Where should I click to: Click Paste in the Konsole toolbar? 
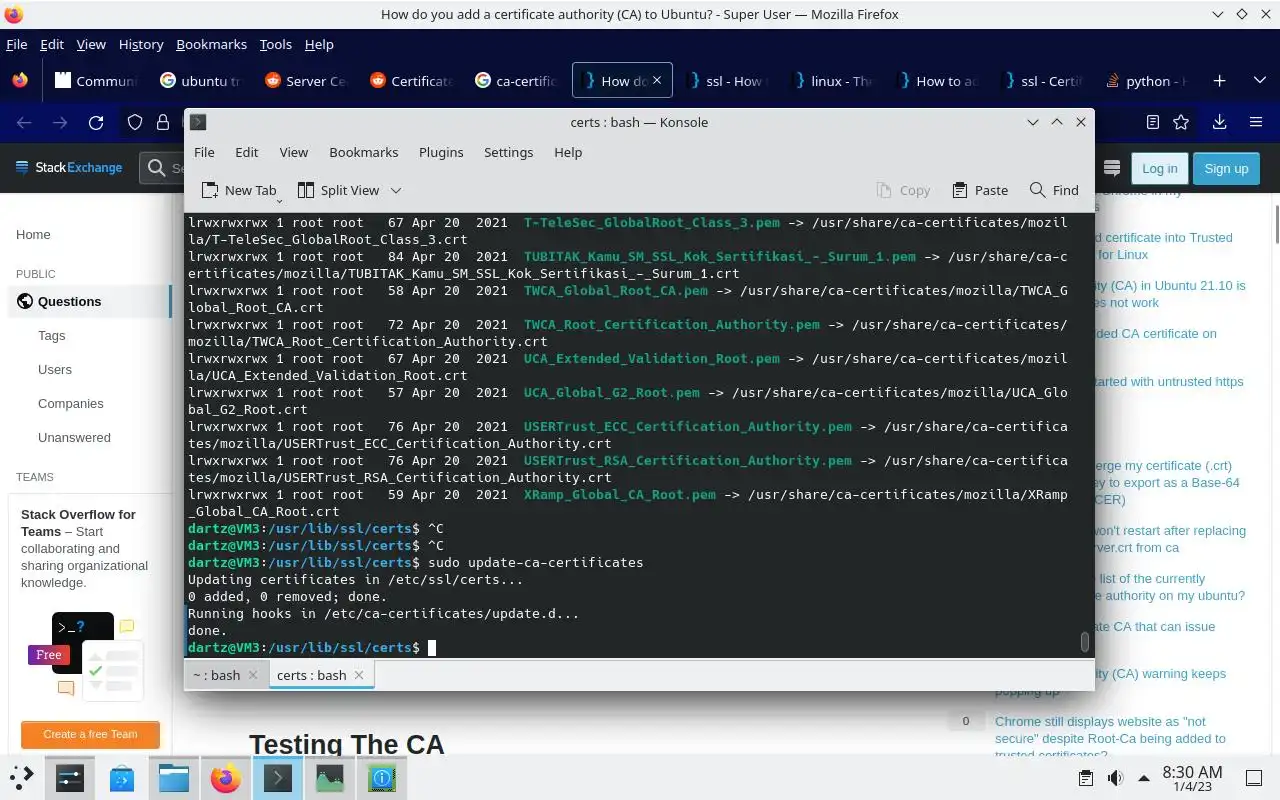[980, 190]
